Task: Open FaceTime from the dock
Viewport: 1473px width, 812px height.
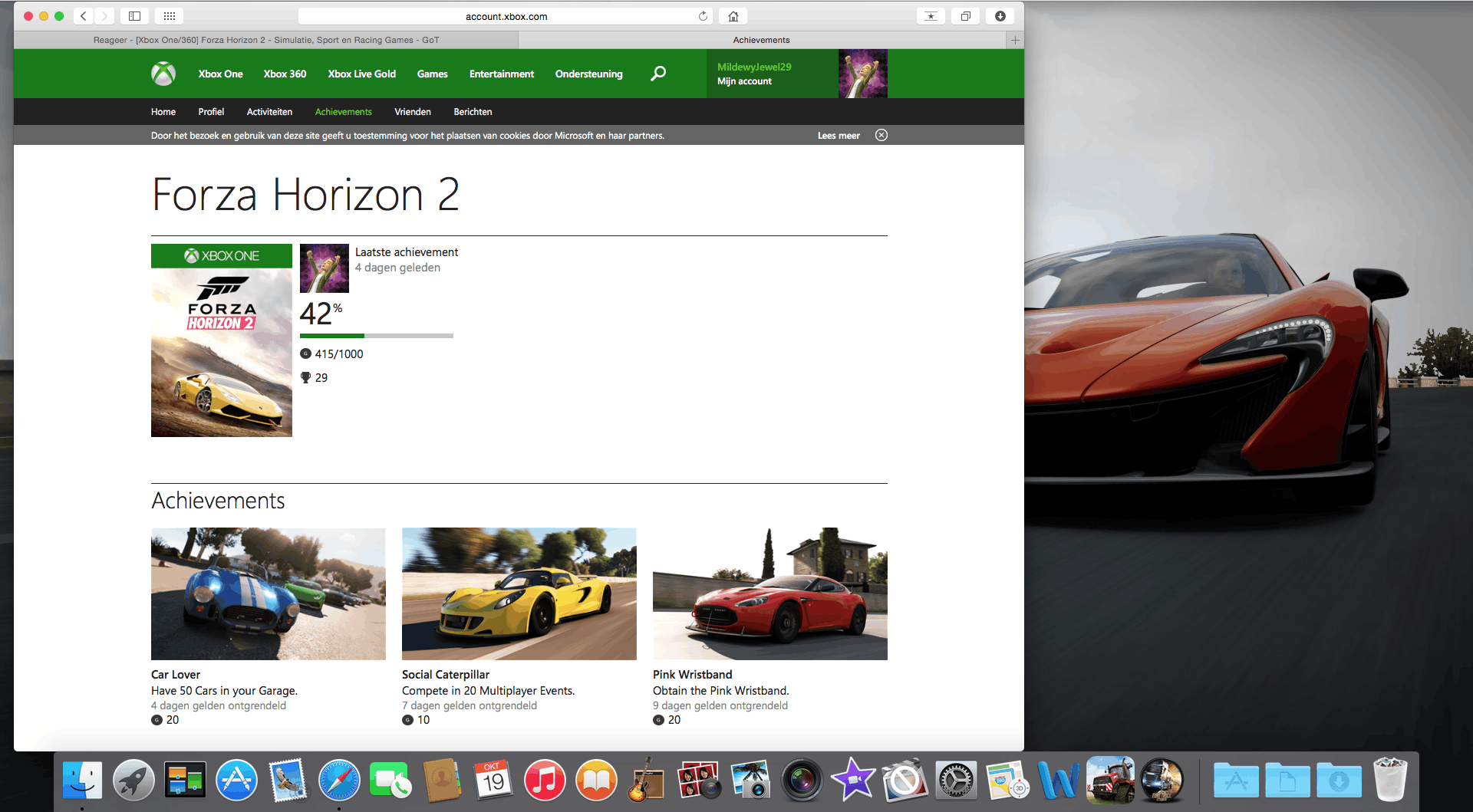Action: pyautogui.click(x=390, y=781)
